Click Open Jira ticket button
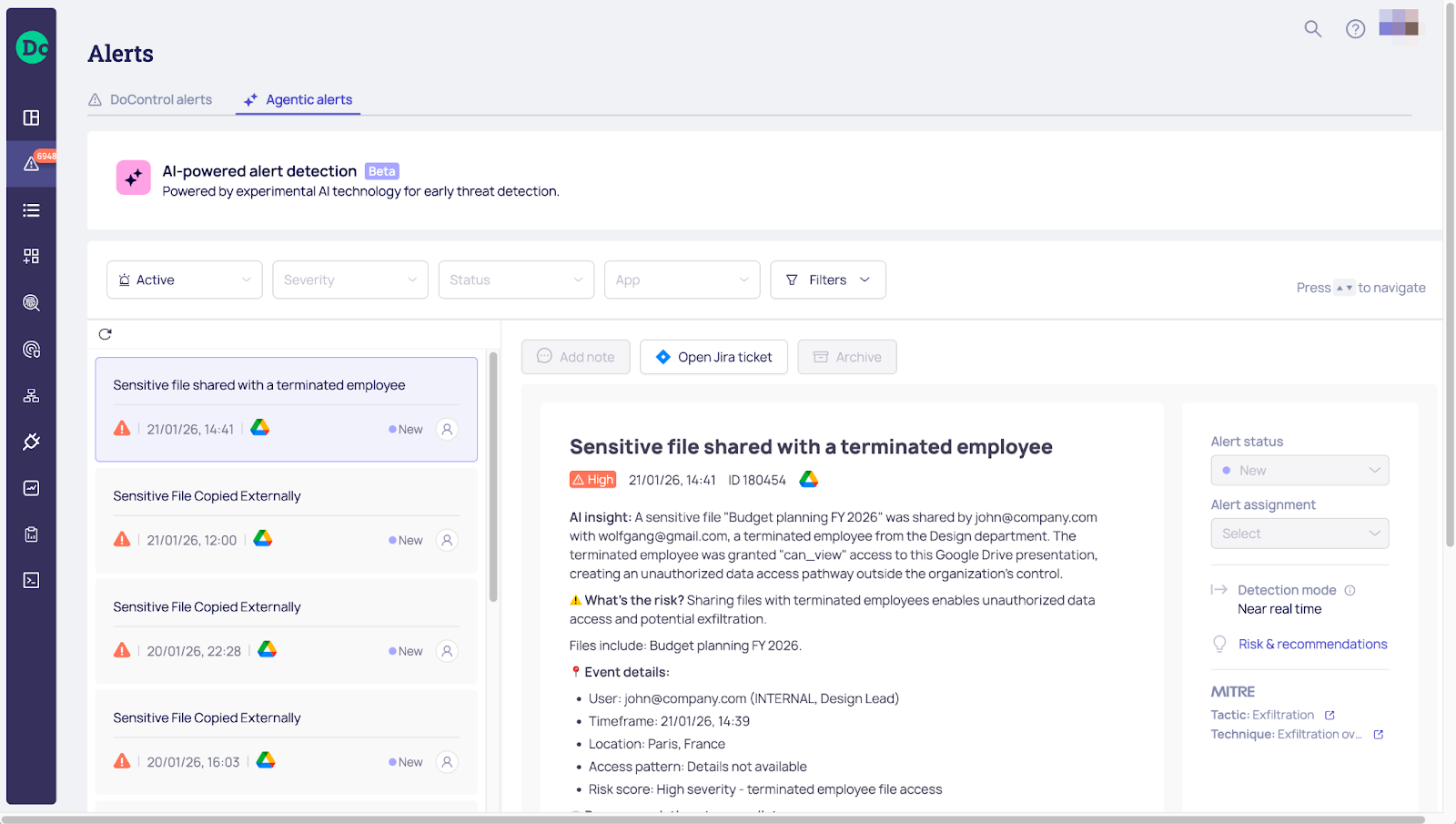The image size is (1456, 824). click(713, 357)
